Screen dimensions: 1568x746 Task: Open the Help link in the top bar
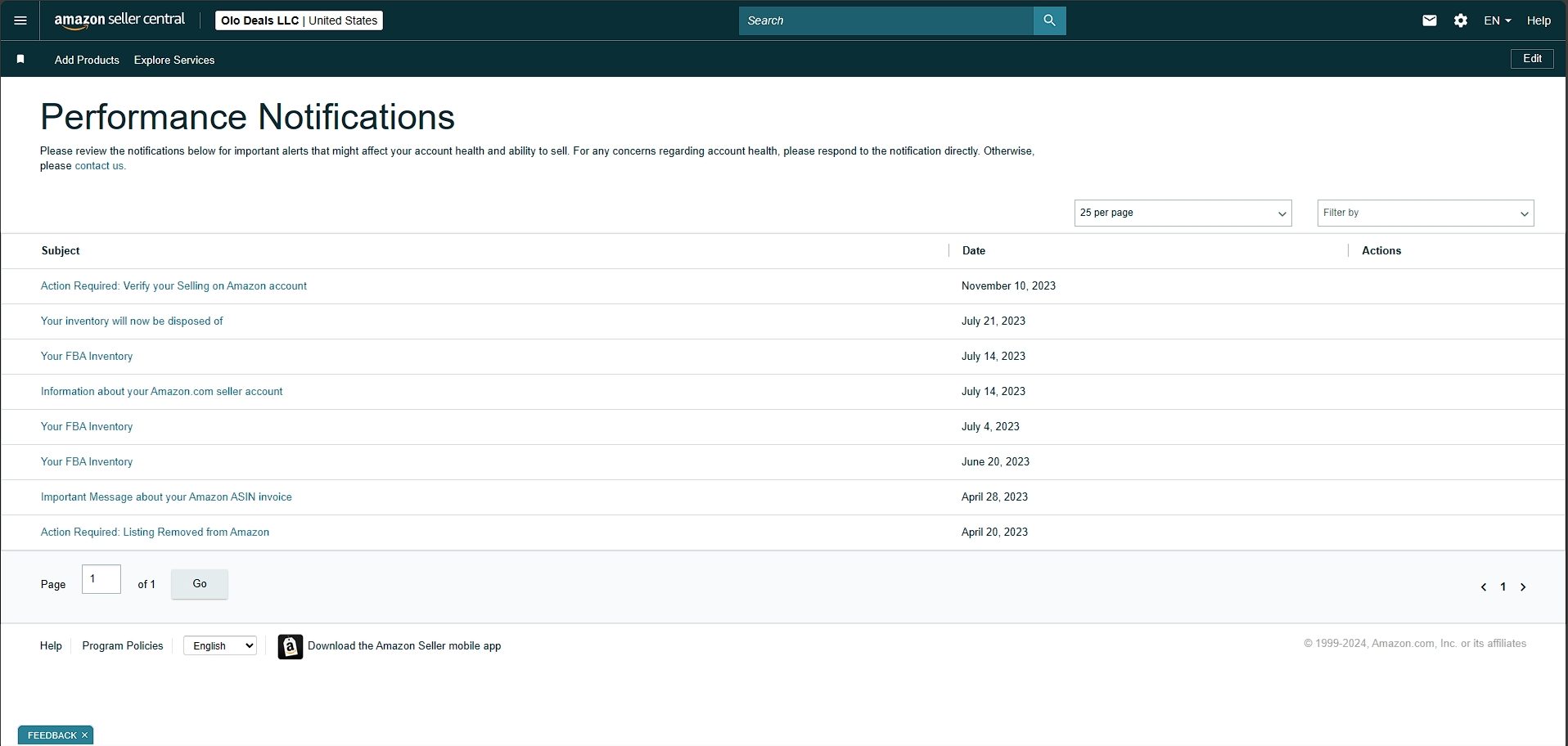[1539, 20]
